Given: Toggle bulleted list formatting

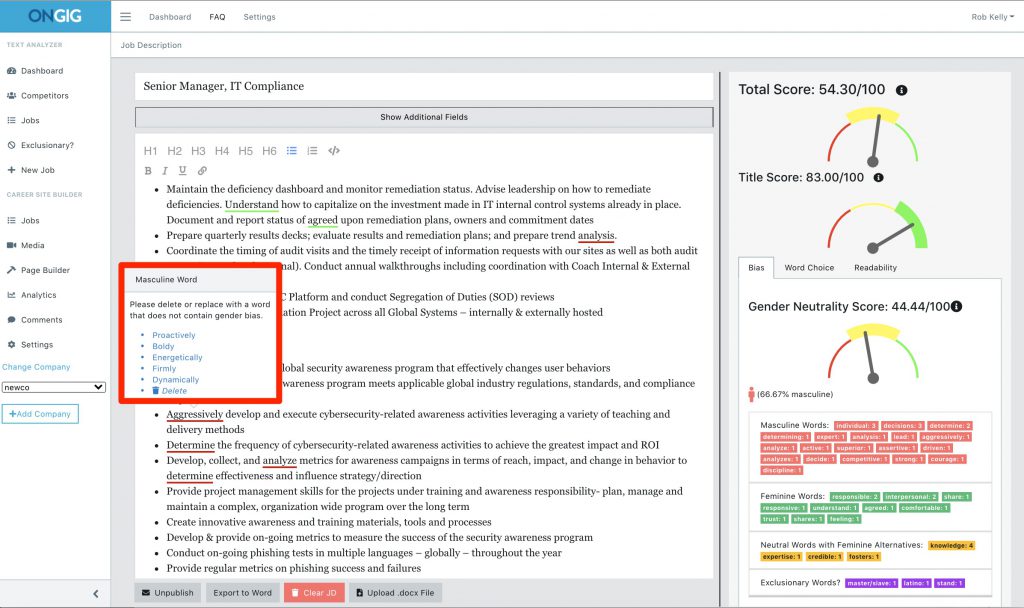Looking at the screenshot, I should coord(291,151).
